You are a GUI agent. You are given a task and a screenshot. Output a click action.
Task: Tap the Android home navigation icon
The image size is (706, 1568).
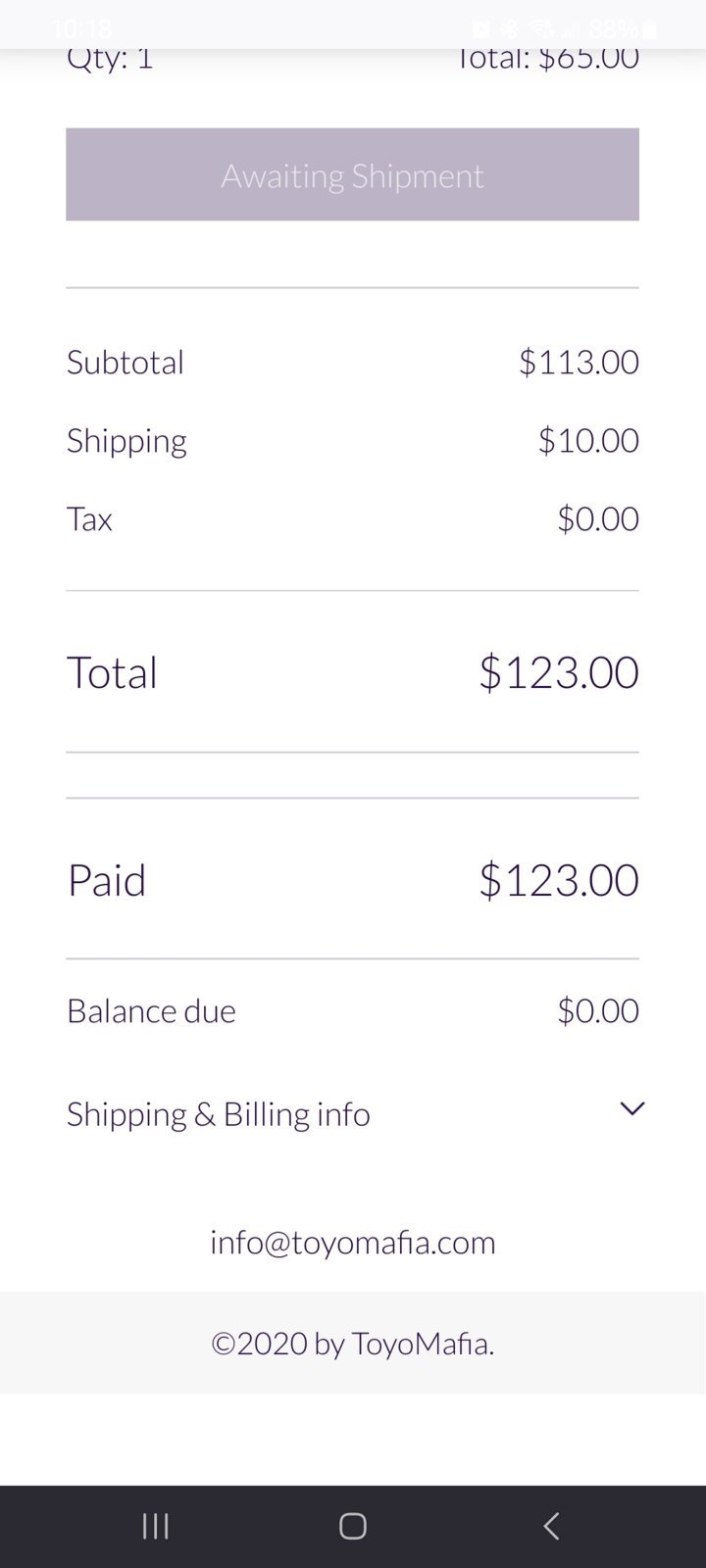tap(353, 1526)
